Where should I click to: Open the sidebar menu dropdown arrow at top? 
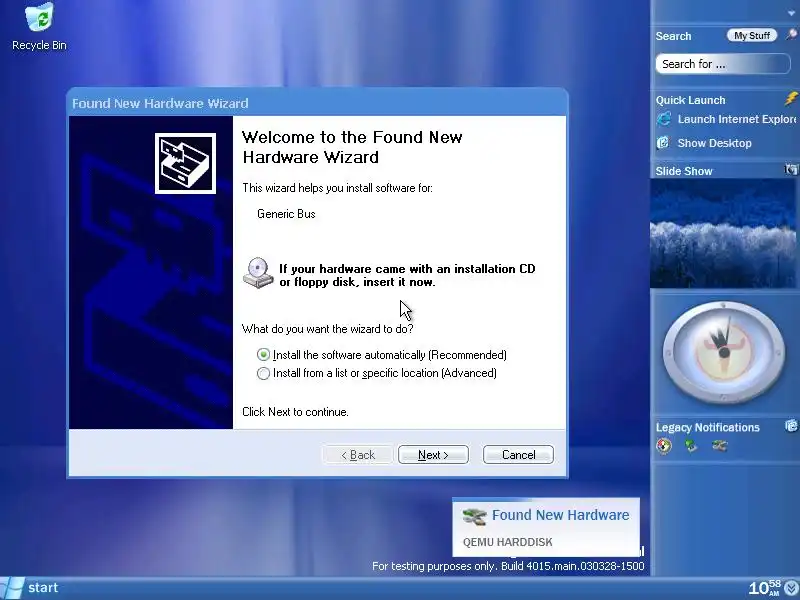791,13
